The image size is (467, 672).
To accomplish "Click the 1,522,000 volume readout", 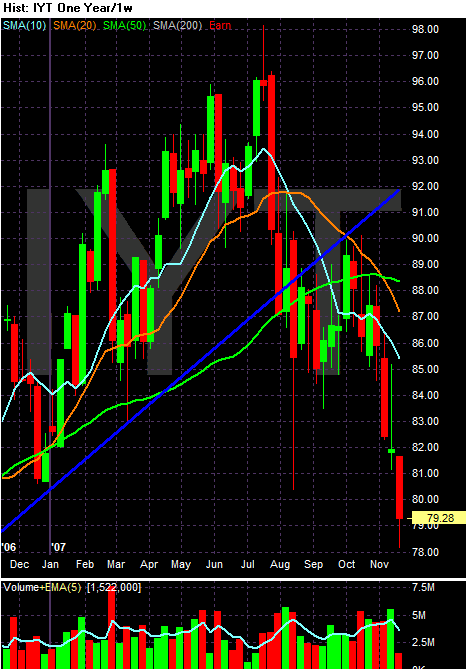I will tap(114, 587).
